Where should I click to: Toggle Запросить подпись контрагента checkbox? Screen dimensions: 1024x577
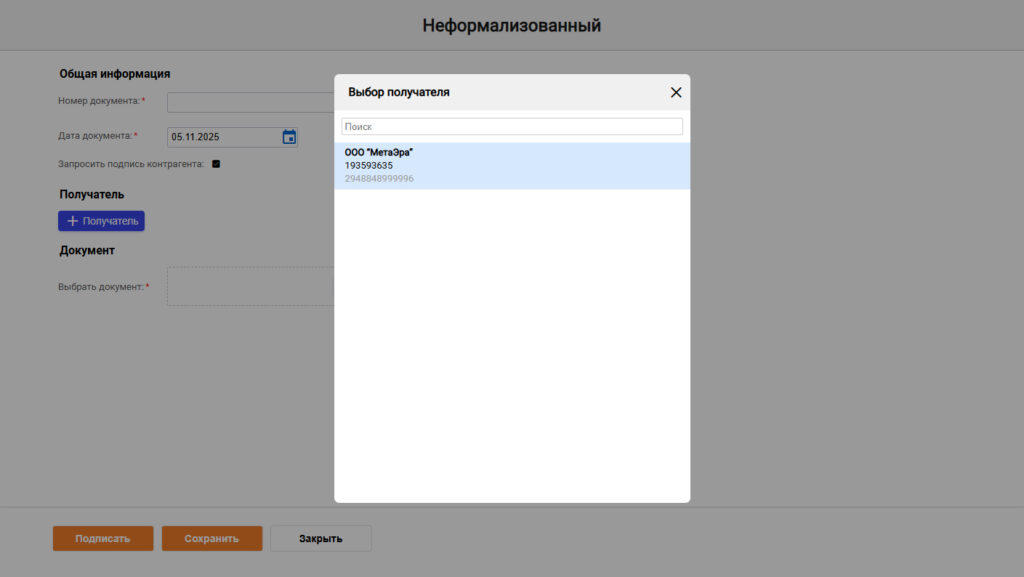click(x=216, y=164)
